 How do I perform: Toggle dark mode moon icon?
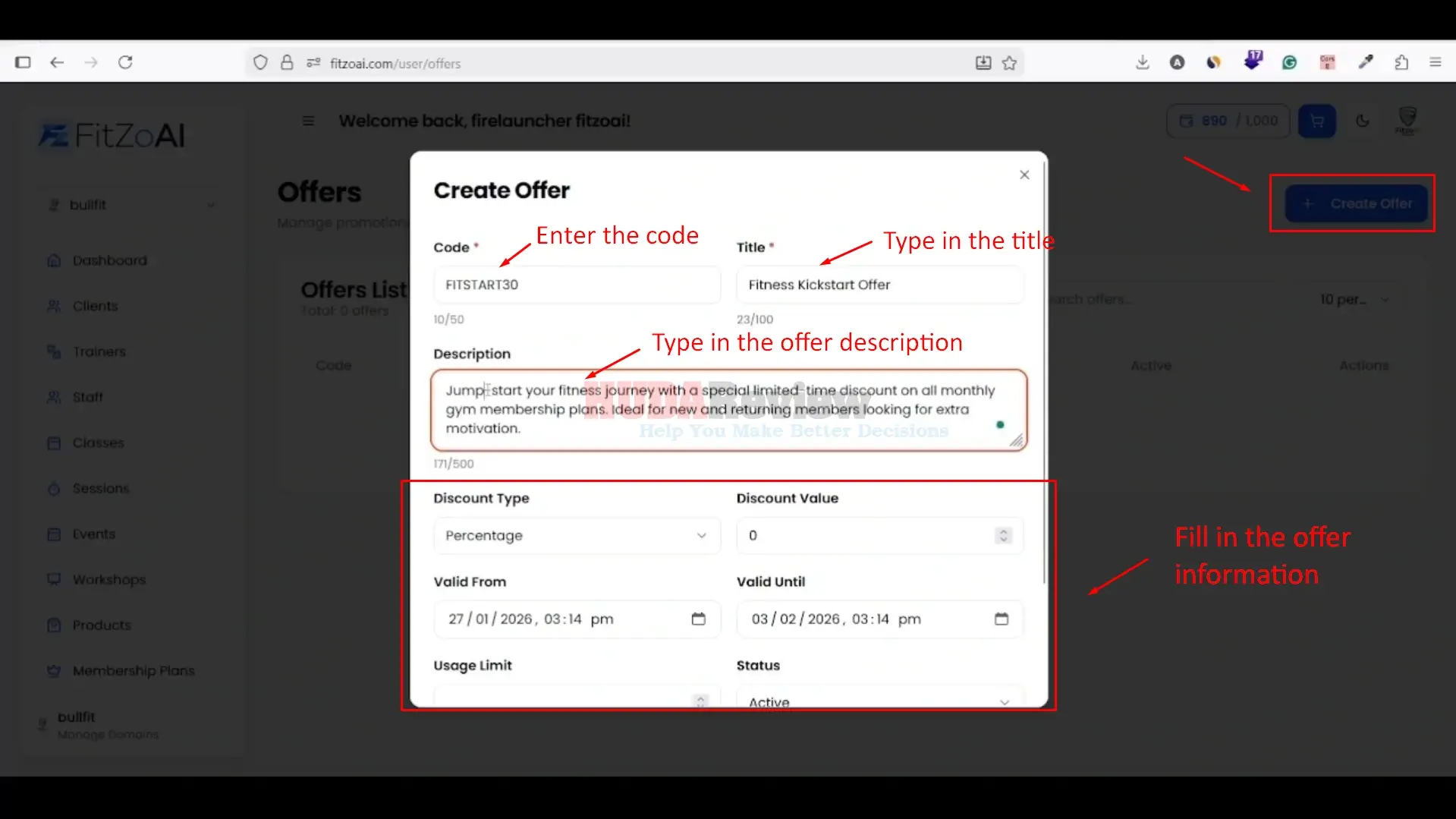pyautogui.click(x=1363, y=121)
